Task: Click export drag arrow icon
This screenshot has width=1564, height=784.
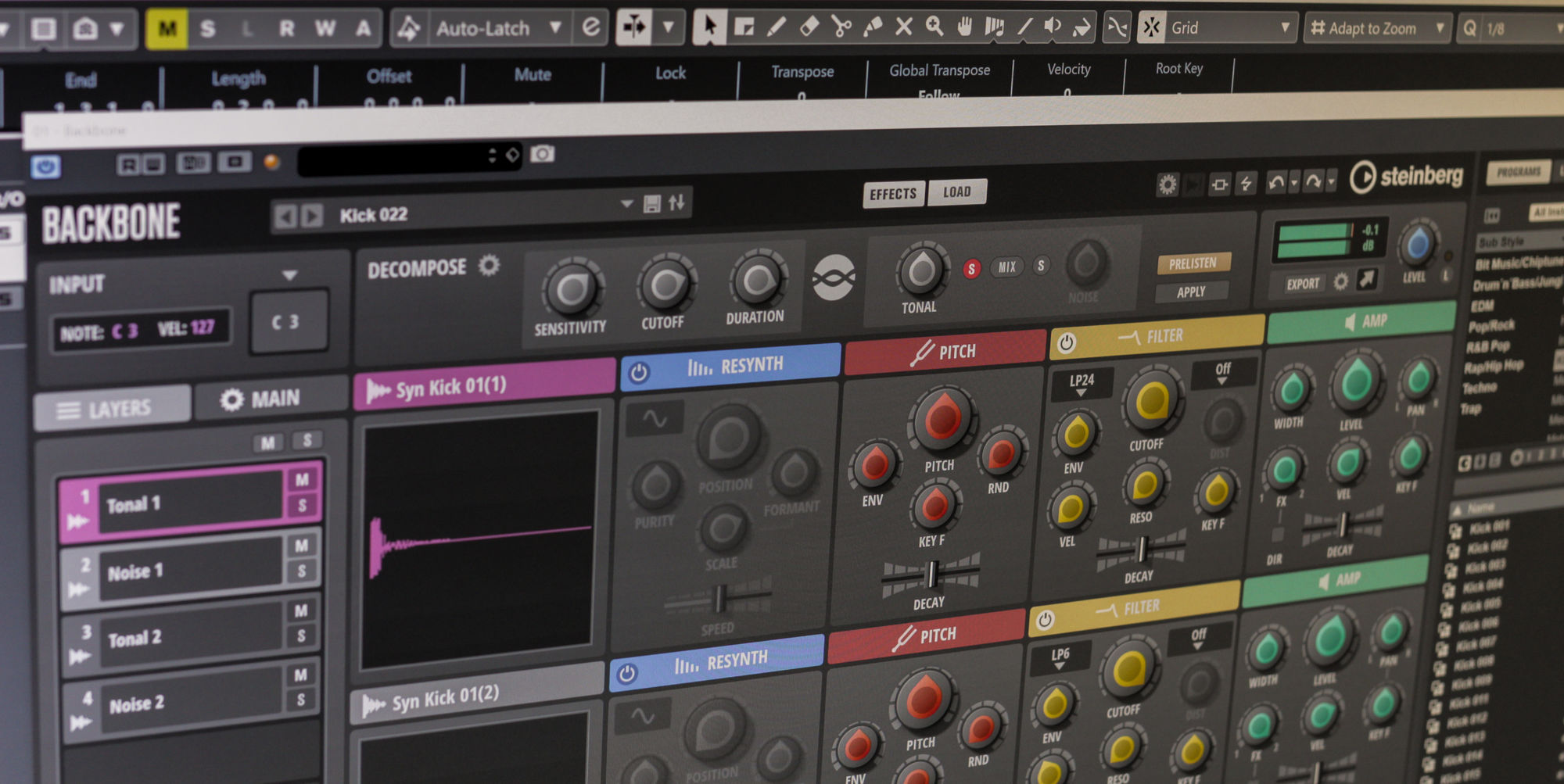Action: pyautogui.click(x=1366, y=278)
